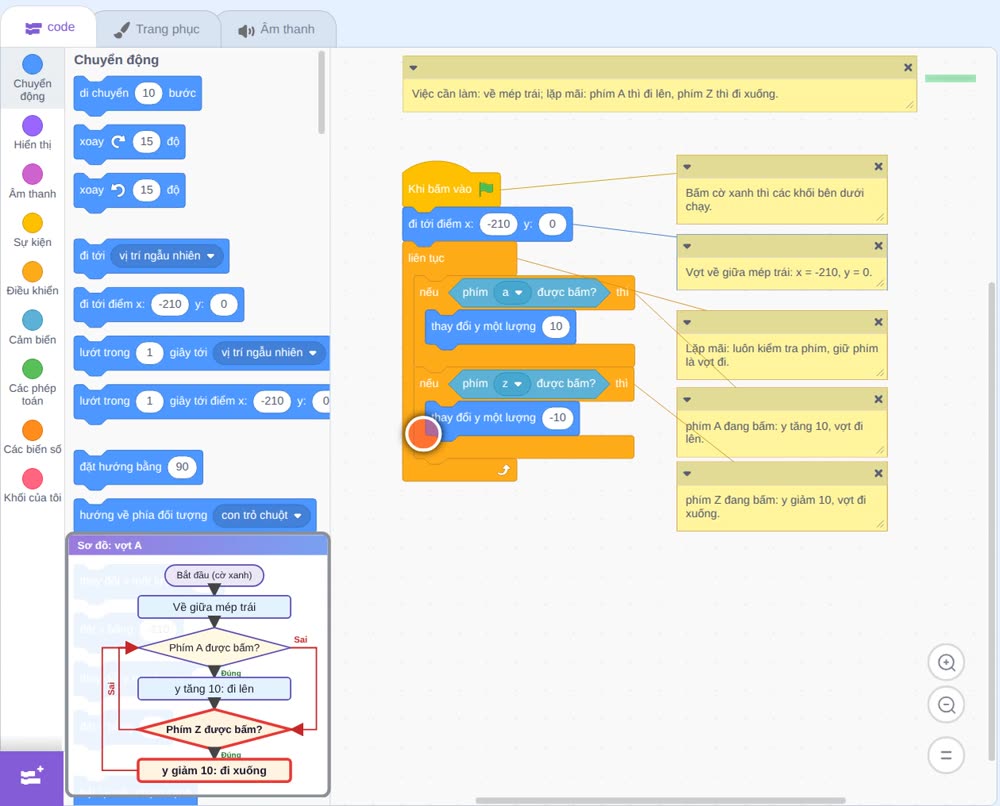This screenshot has height=806, width=1000.
Task: Open the vị trí ngẫu nhiên dropdown in the đi tới block
Action: pos(168,256)
